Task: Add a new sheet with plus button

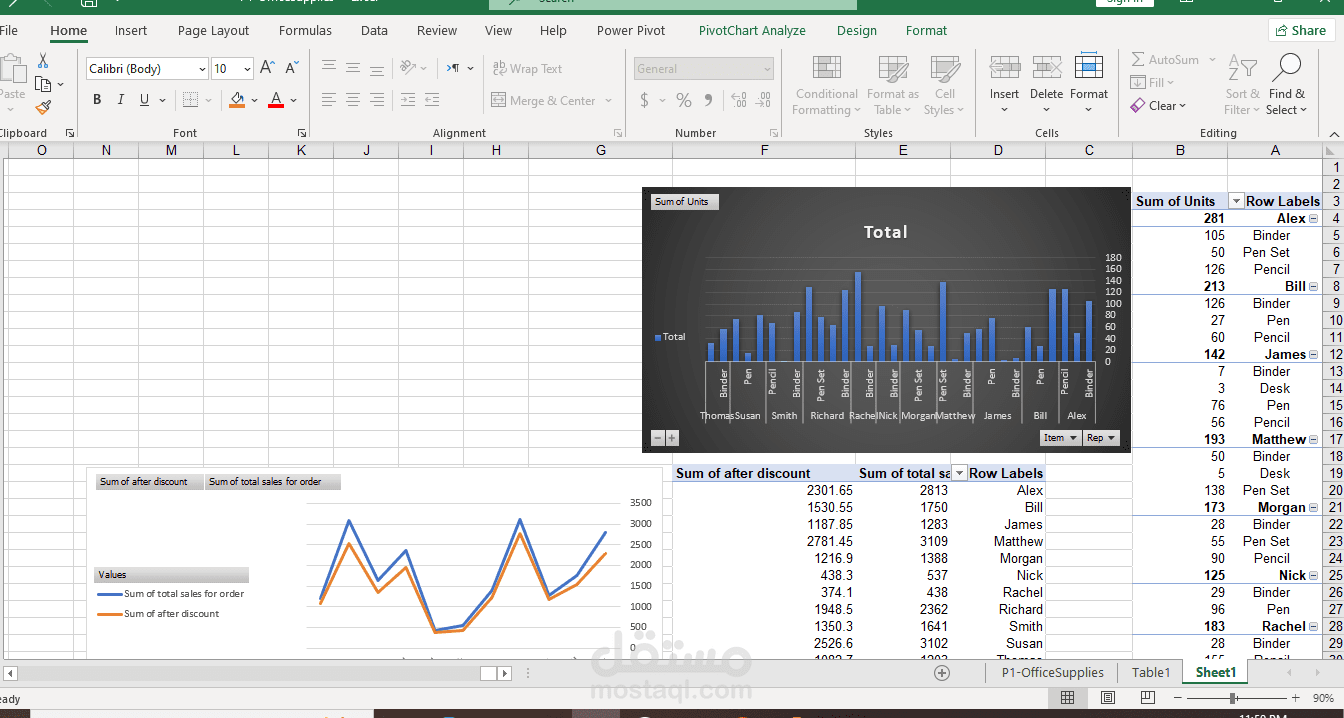Action: click(x=942, y=673)
